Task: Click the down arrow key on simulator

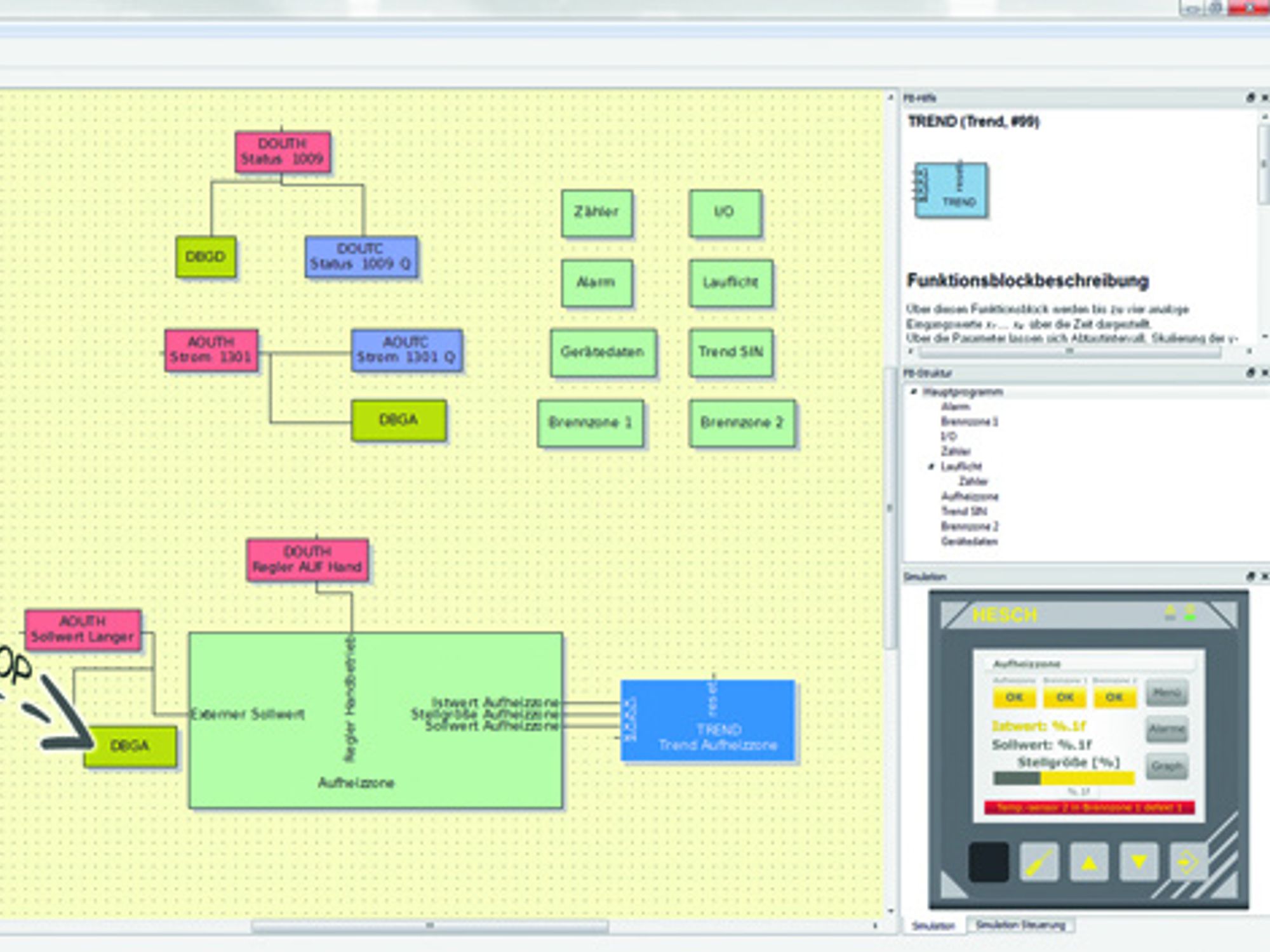Action: coord(1139,862)
